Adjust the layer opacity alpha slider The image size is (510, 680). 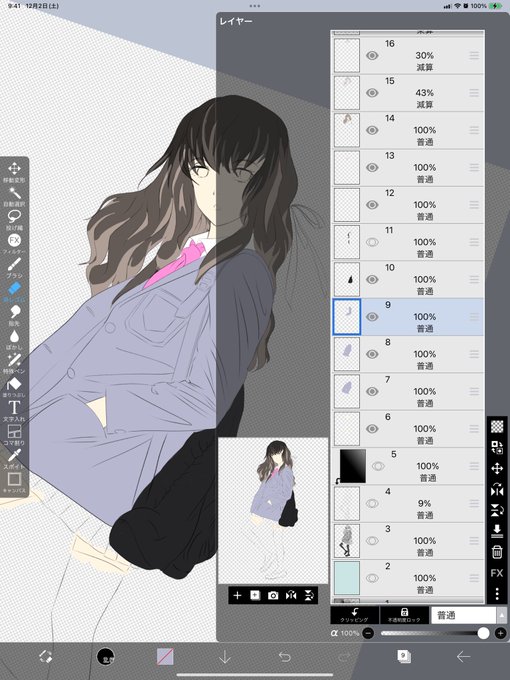point(434,634)
